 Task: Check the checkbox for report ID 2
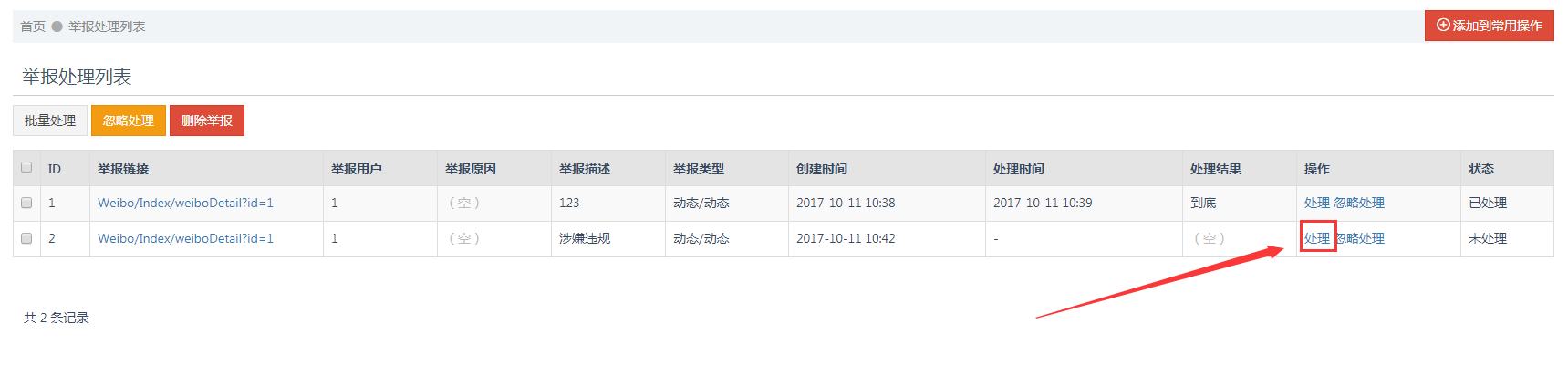pyautogui.click(x=26, y=238)
